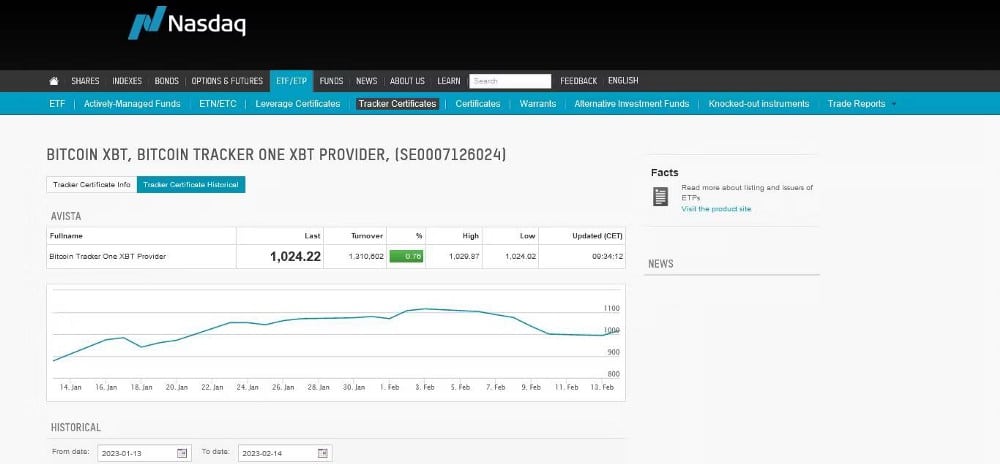Focus the Search input field

[510, 81]
